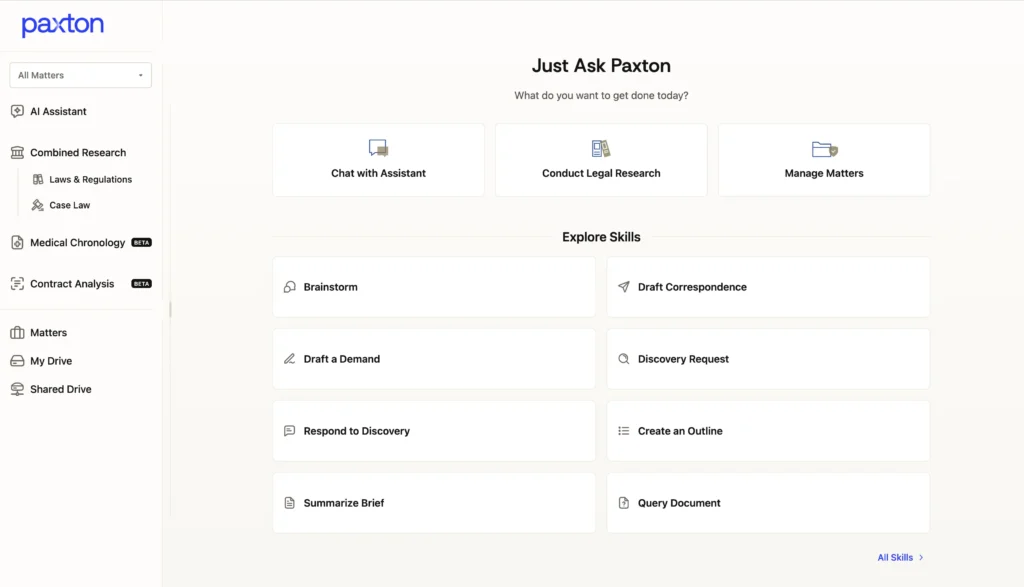Click the My Drive icon
Viewport: 1024px width, 587px height.
point(17,361)
